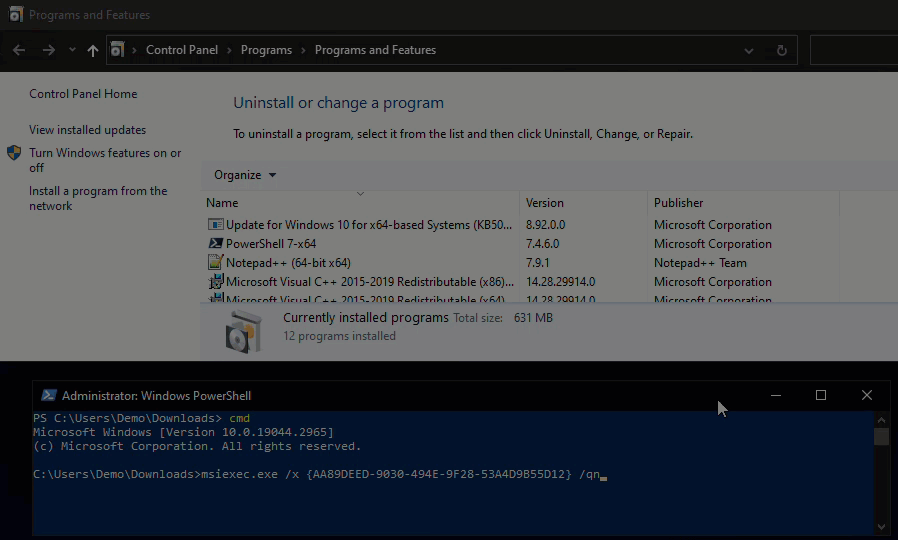Click the Name column sort chevron
This screenshot has height=540, width=898.
tap(360, 194)
